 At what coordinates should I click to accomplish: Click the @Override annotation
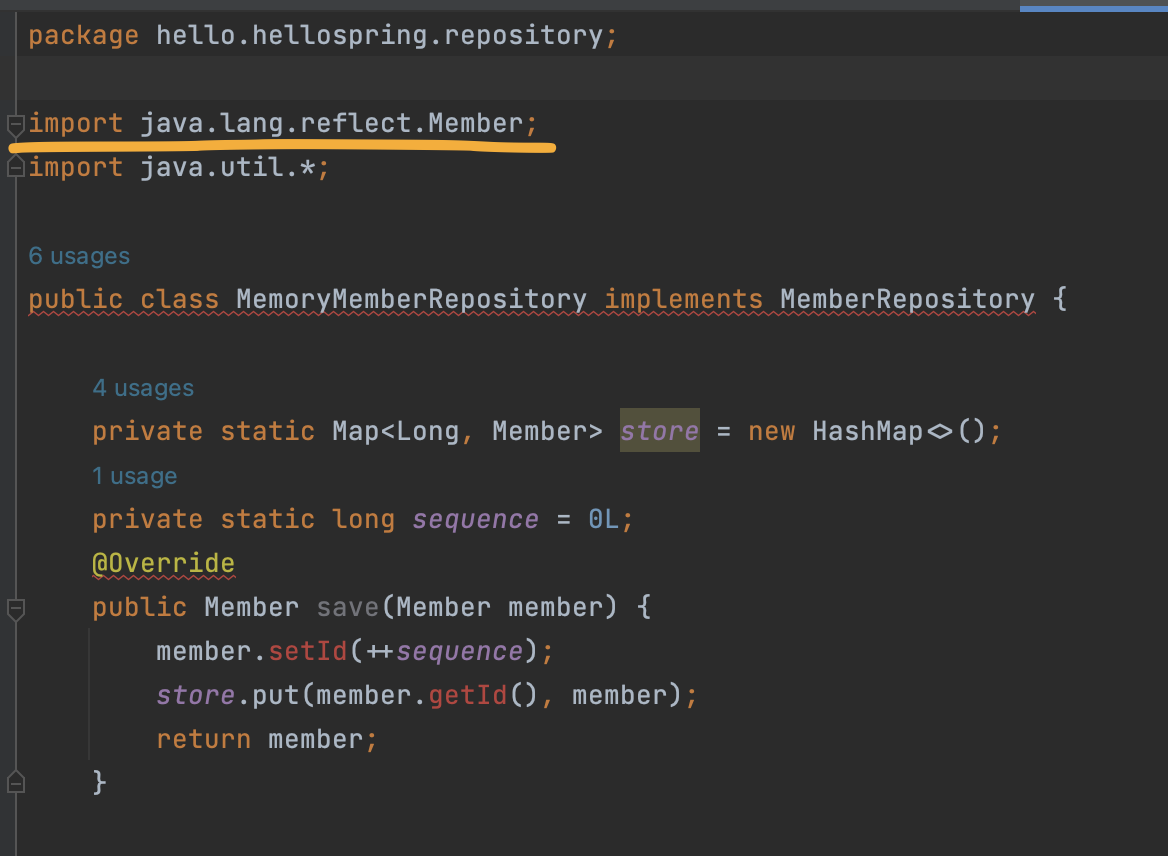[x=163, y=563]
